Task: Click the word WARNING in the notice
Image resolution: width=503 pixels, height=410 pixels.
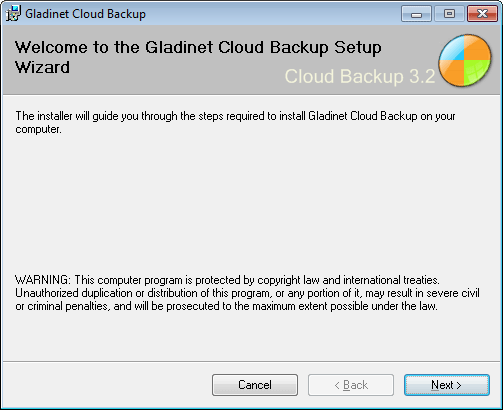Action: click(x=42, y=280)
